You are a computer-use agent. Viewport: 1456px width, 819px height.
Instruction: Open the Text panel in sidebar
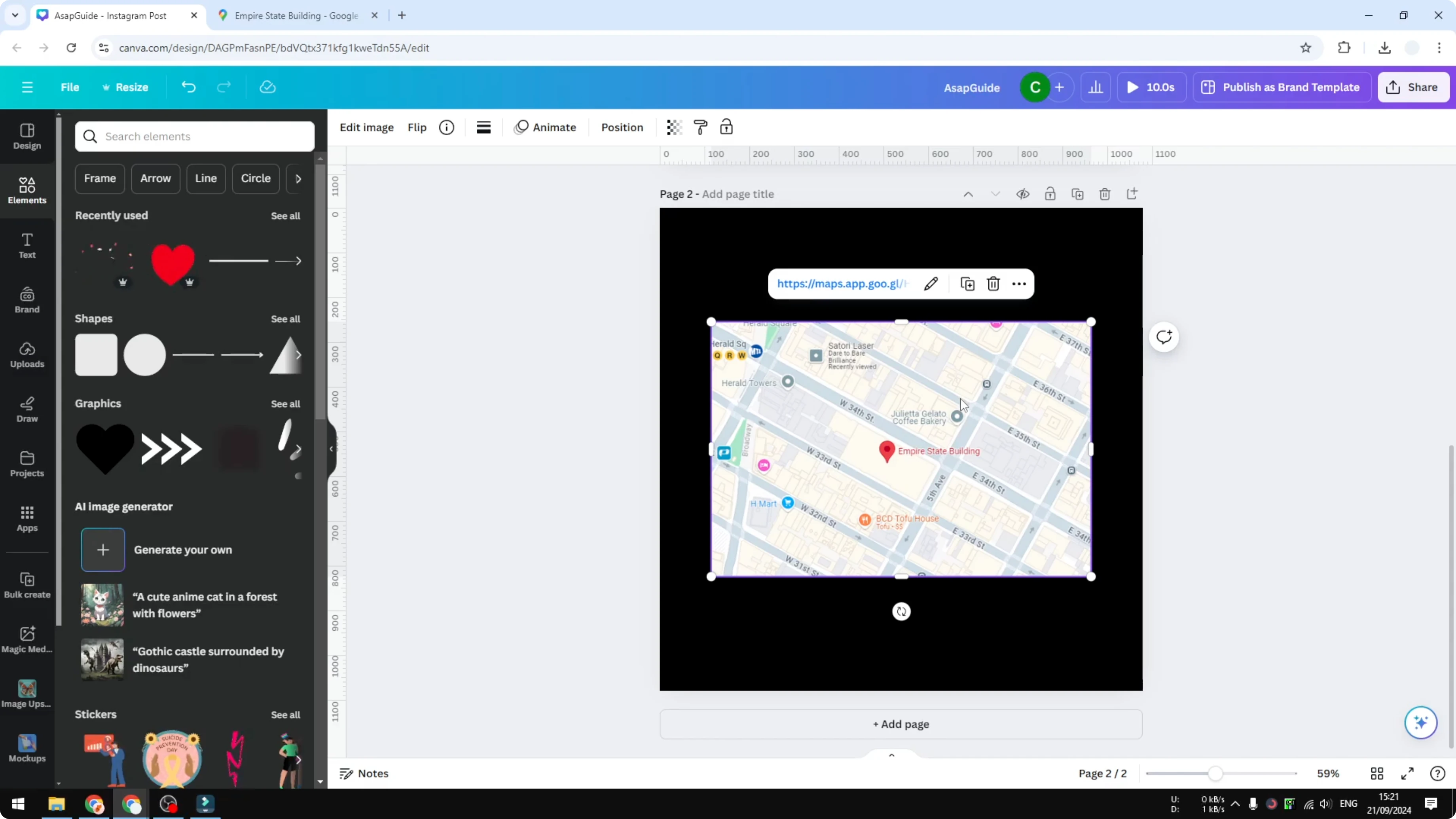click(x=27, y=246)
